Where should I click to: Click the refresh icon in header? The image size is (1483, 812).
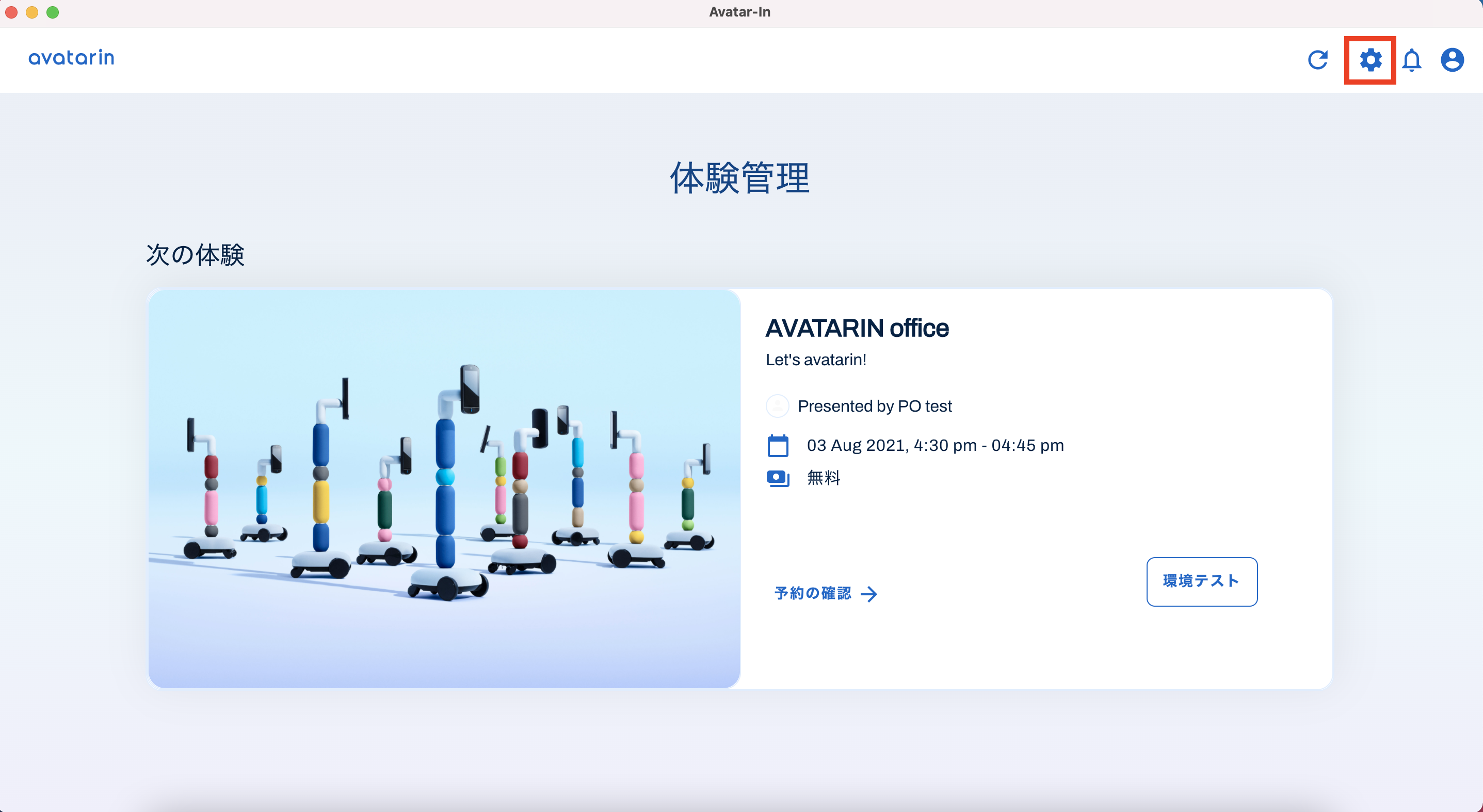tap(1318, 60)
